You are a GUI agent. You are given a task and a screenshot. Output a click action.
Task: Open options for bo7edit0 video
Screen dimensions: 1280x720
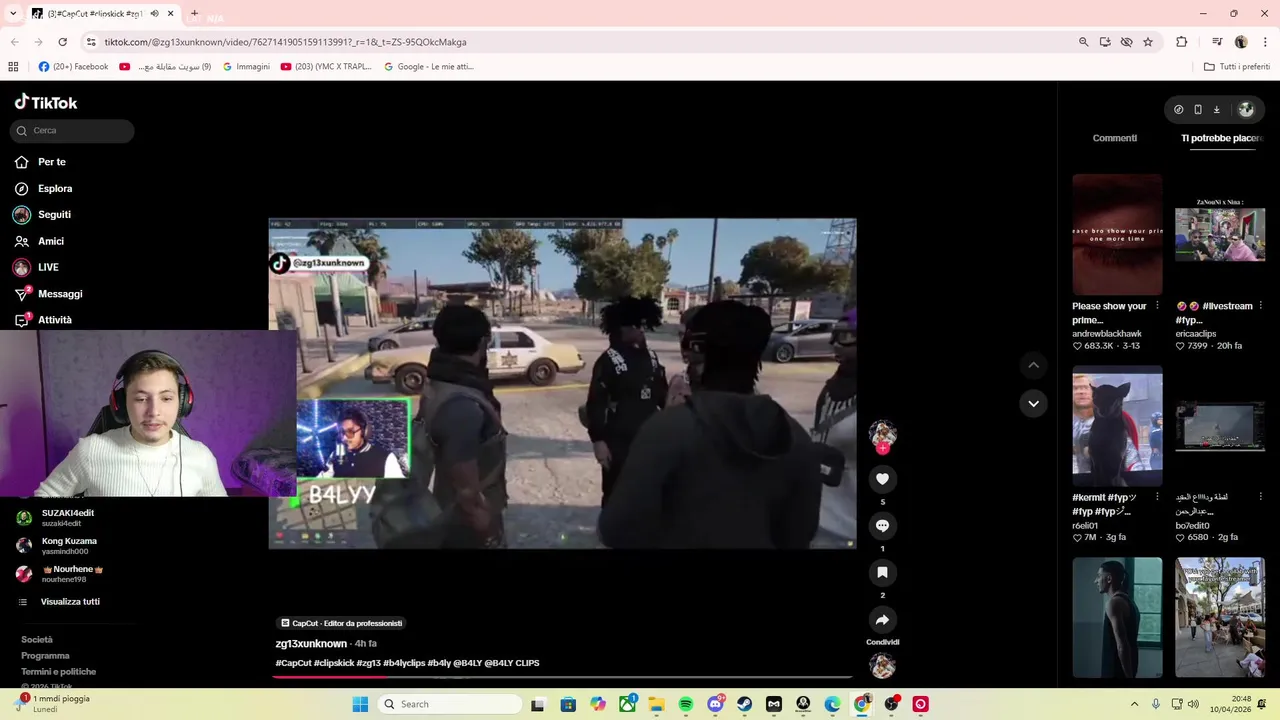[1260, 497]
